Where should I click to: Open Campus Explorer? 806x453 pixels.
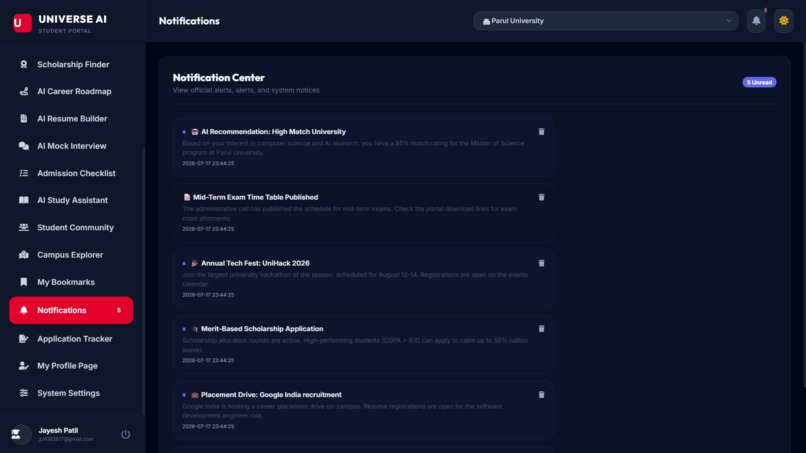click(x=71, y=255)
